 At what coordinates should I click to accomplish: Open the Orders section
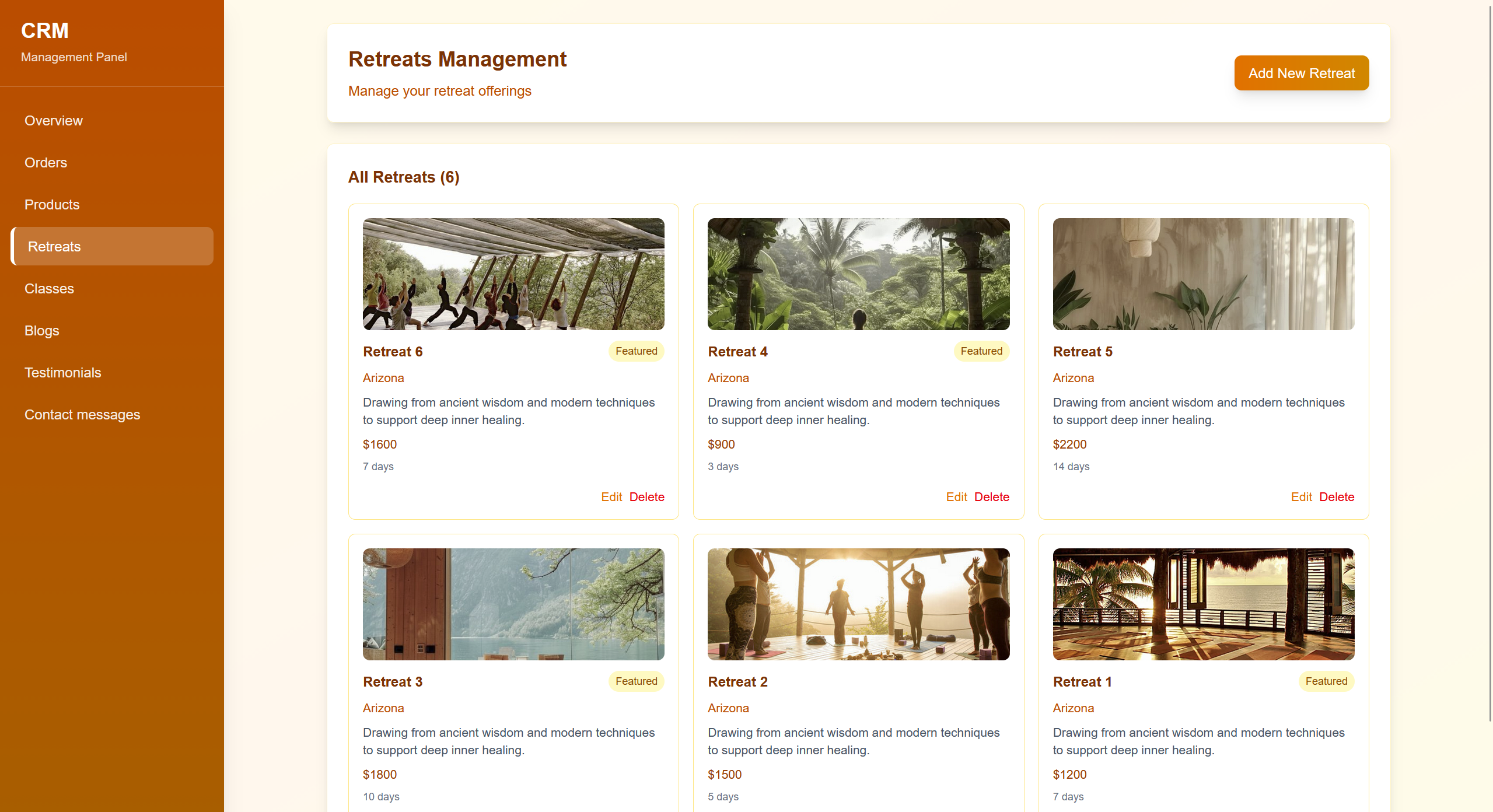tap(46, 162)
